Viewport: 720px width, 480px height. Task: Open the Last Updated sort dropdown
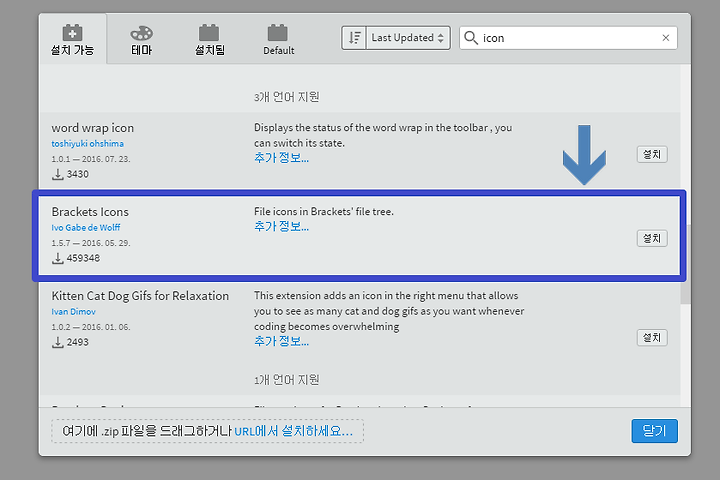[408, 38]
